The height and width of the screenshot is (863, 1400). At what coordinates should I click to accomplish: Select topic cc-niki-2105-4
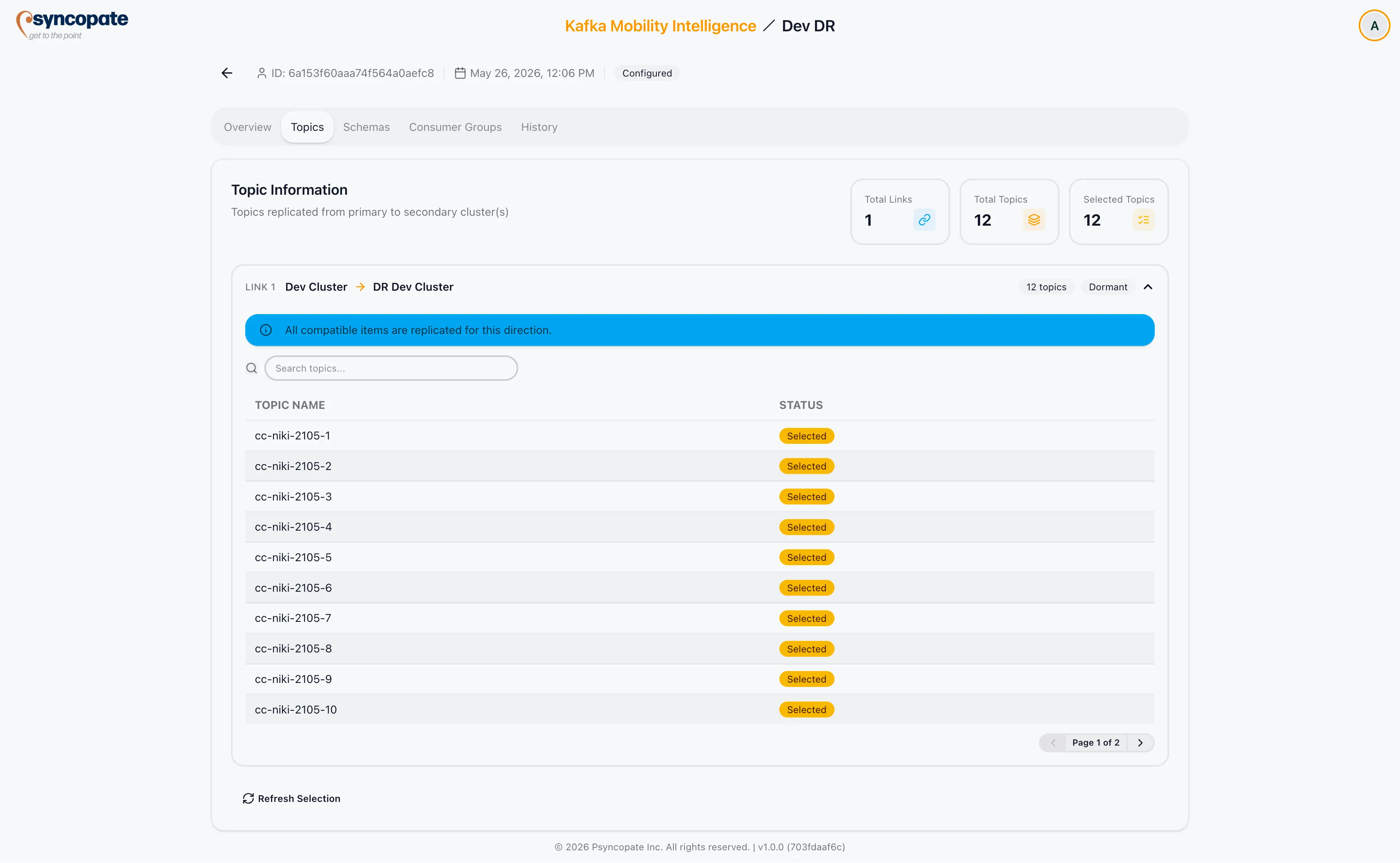tap(700, 527)
